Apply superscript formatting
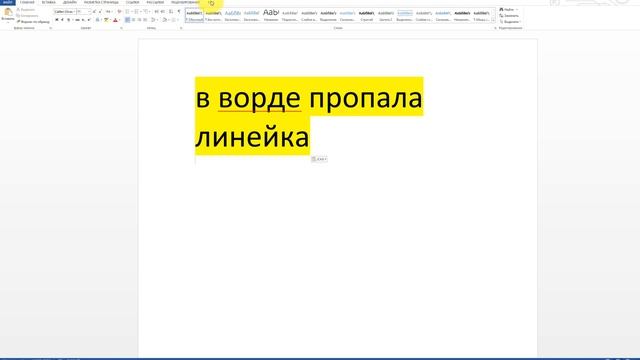Viewport: 640px width, 360px height. click(x=89, y=20)
